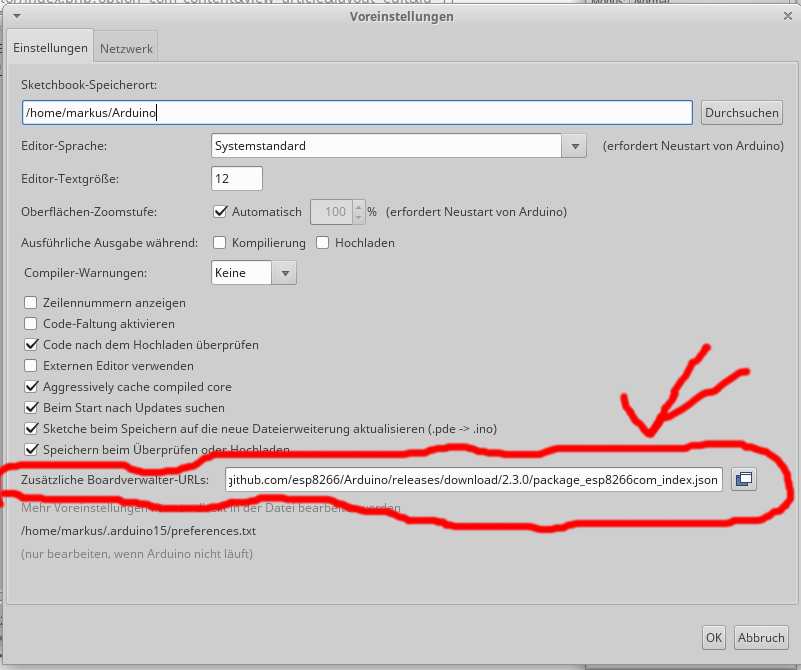Click the Sketchbook-Speicherort path field
The image size is (801, 670).
pyautogui.click(x=357, y=112)
